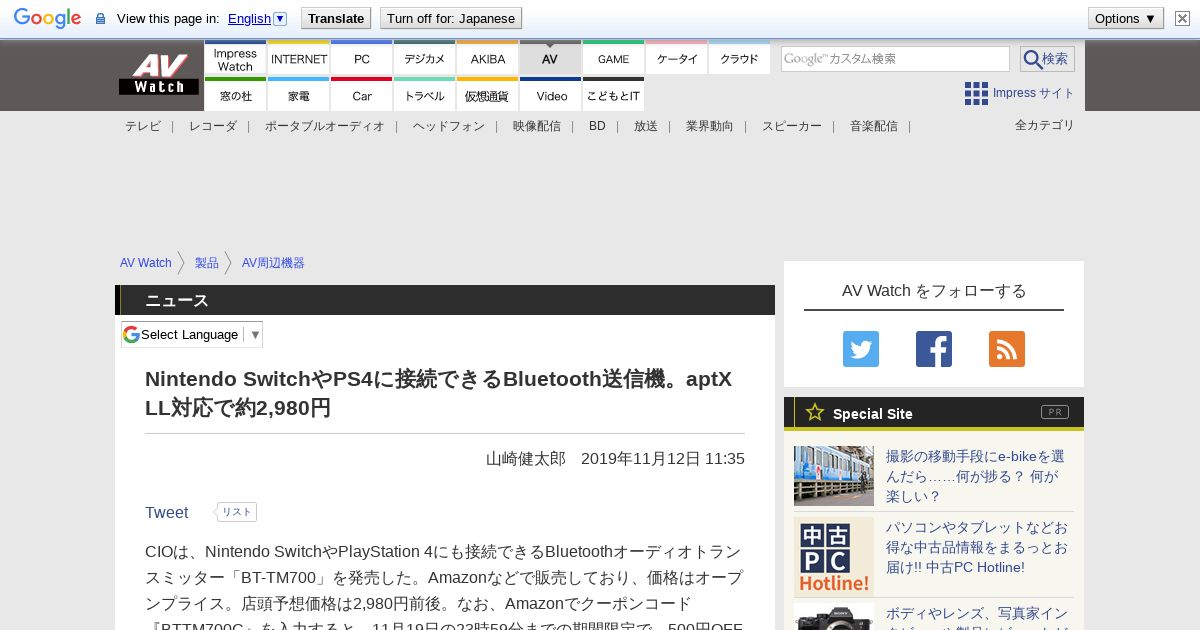
Task: Subscribe via the RSS feed icon
Action: pyautogui.click(x=1007, y=349)
